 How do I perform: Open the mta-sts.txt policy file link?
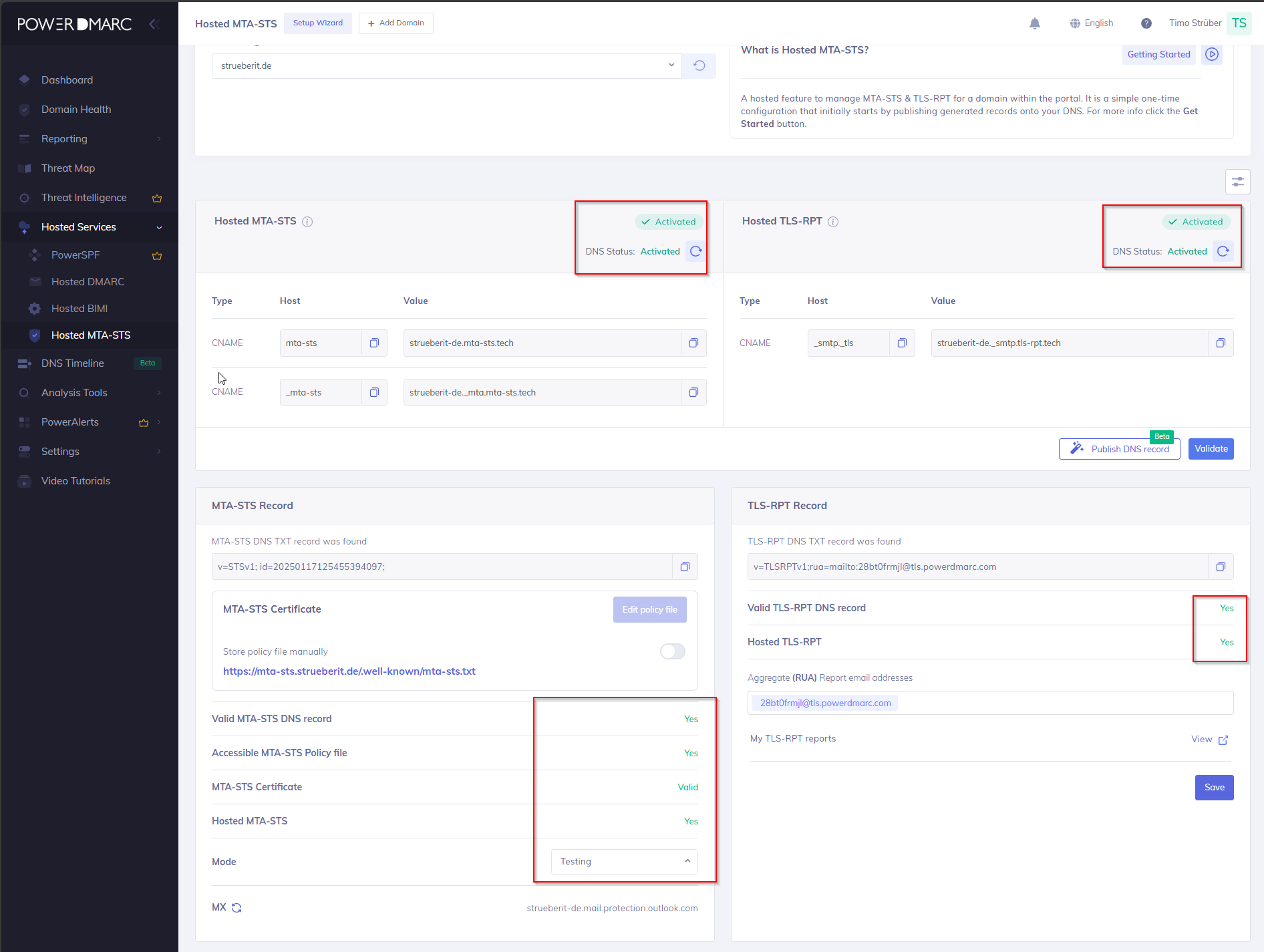pyautogui.click(x=349, y=671)
